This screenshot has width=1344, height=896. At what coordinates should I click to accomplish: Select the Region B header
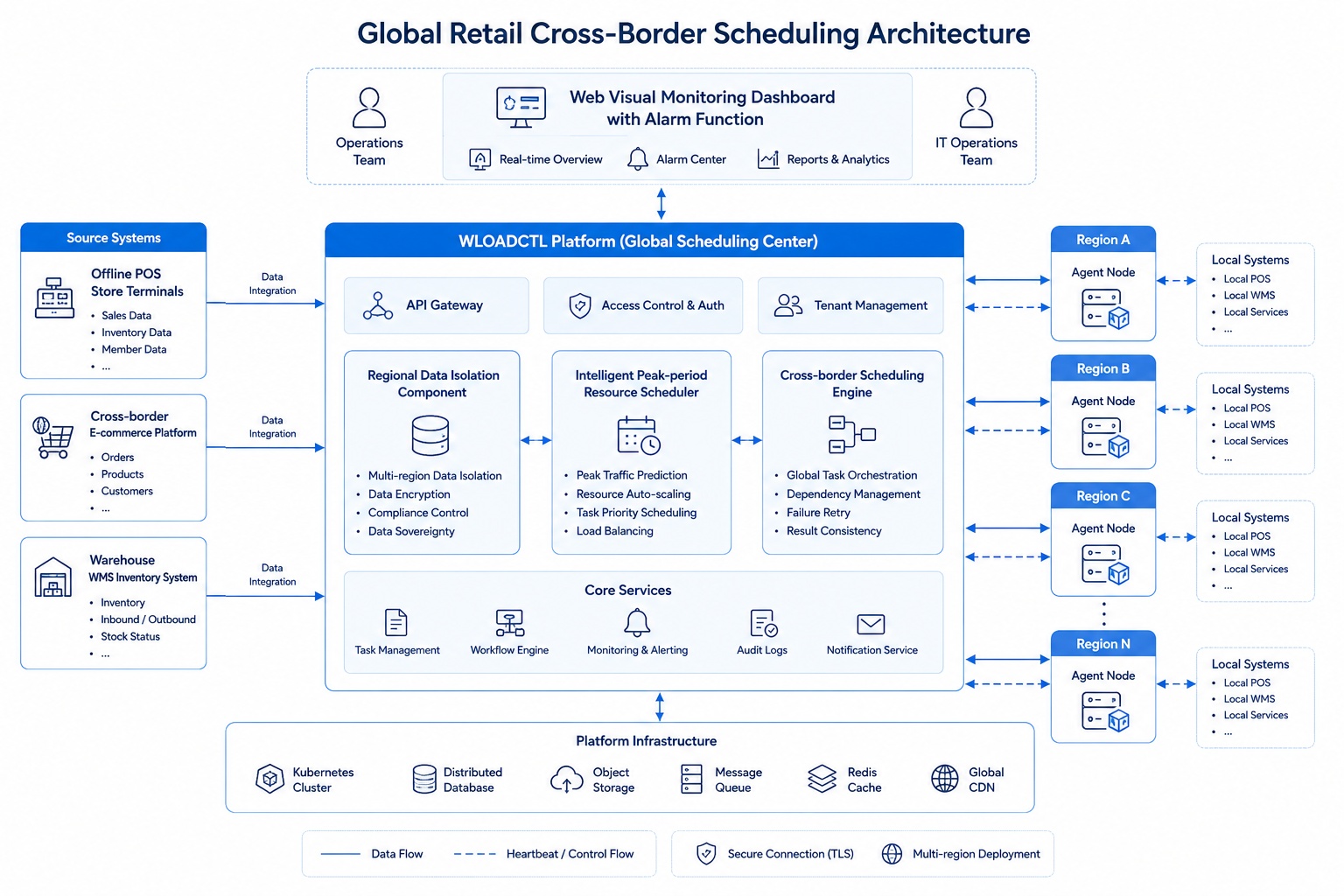pos(1103,368)
